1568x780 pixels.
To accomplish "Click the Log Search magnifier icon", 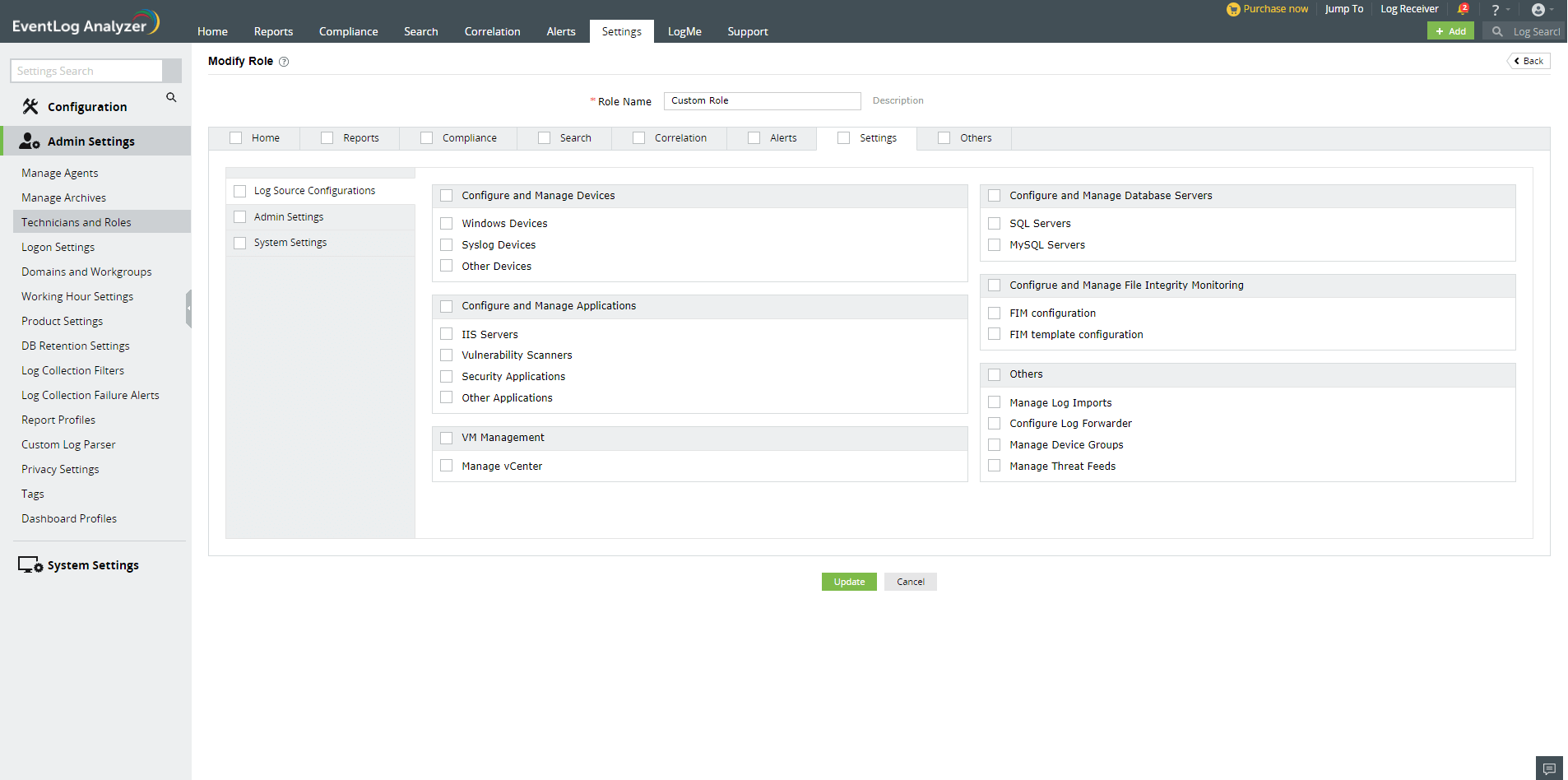I will click(x=1497, y=31).
